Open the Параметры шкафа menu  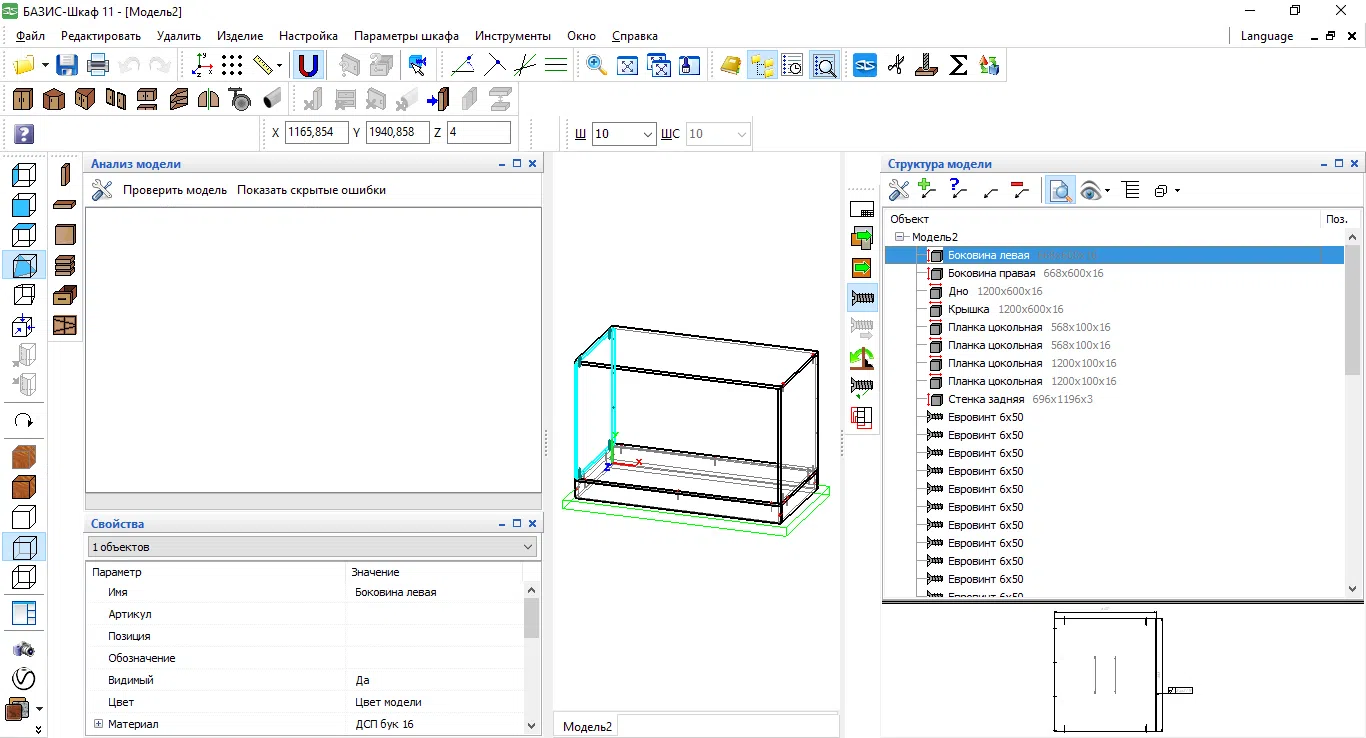406,36
